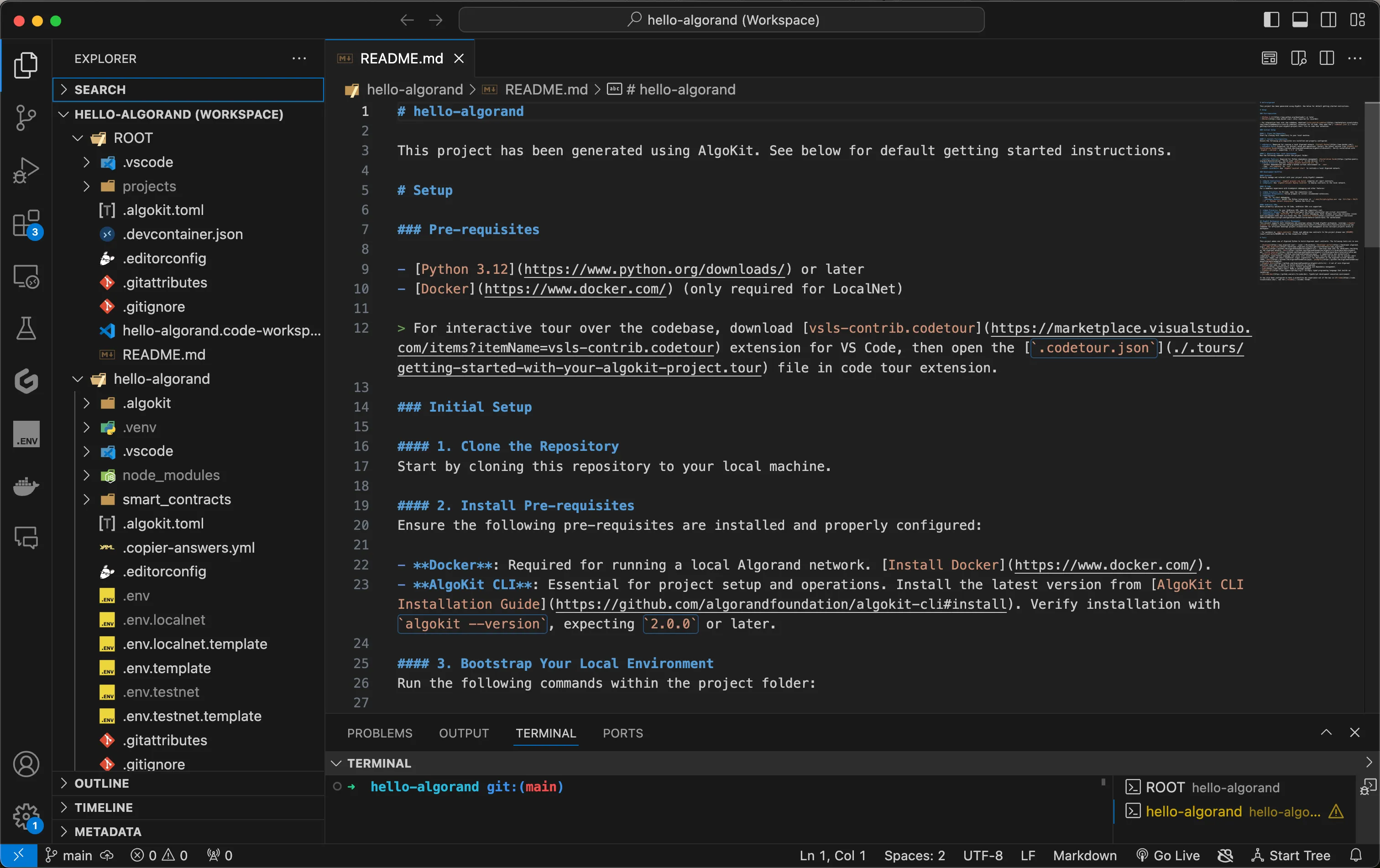Expand the METADATA section

point(188,831)
